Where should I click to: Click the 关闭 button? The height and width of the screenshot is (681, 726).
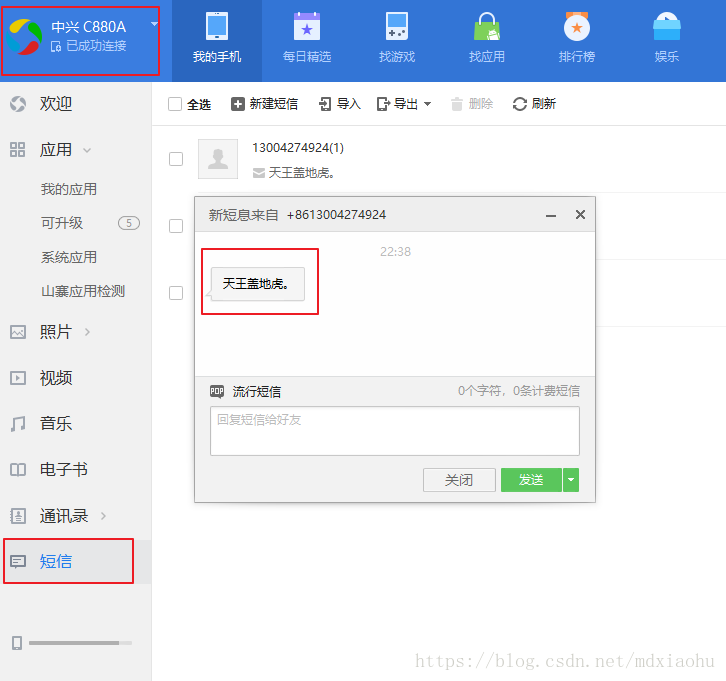[x=459, y=480]
